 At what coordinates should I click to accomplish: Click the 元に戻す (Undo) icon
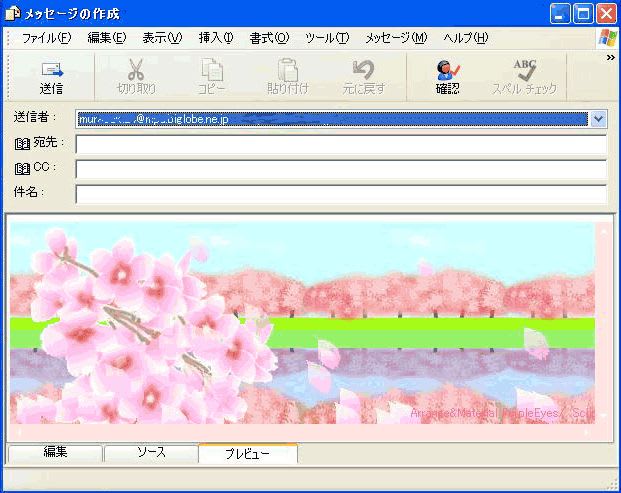[363, 70]
